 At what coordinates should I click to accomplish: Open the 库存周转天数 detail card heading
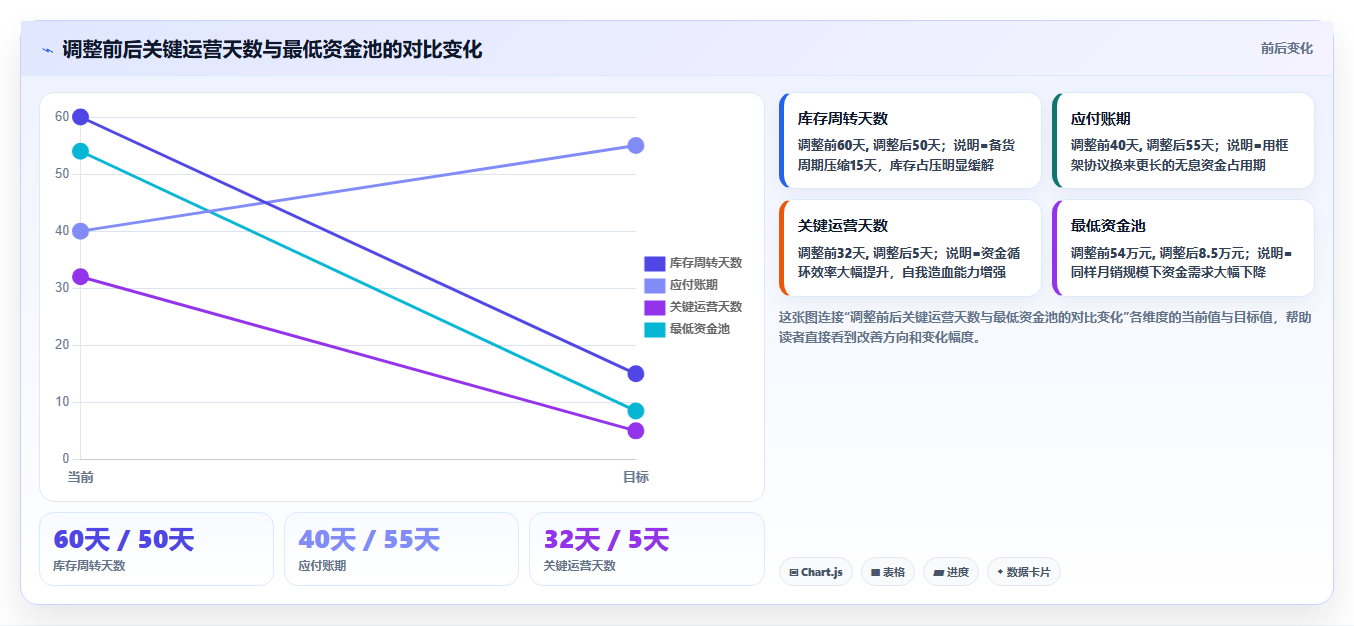[843, 119]
